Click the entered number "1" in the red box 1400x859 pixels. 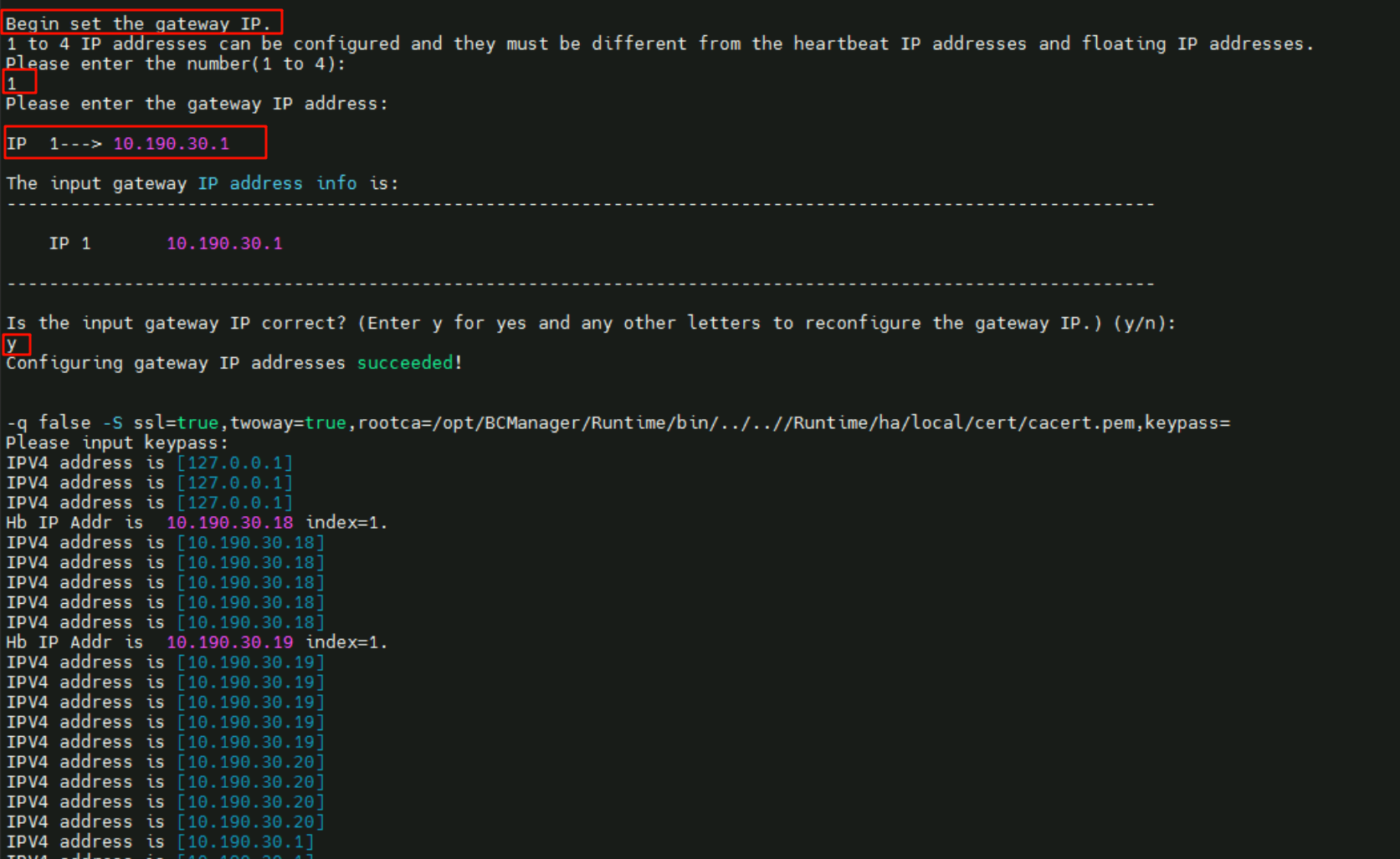tap(13, 83)
